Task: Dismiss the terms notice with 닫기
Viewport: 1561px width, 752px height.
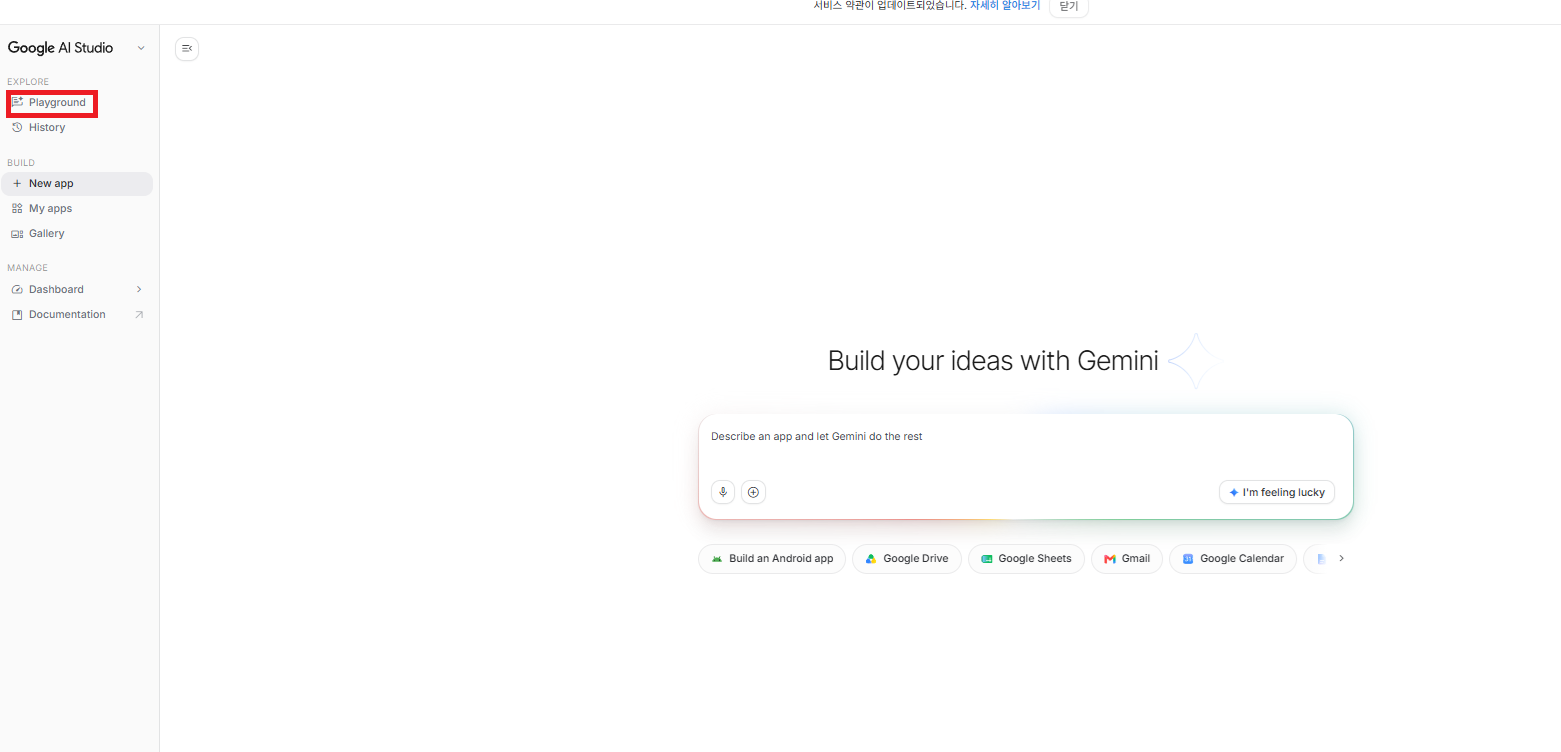Action: [1069, 6]
